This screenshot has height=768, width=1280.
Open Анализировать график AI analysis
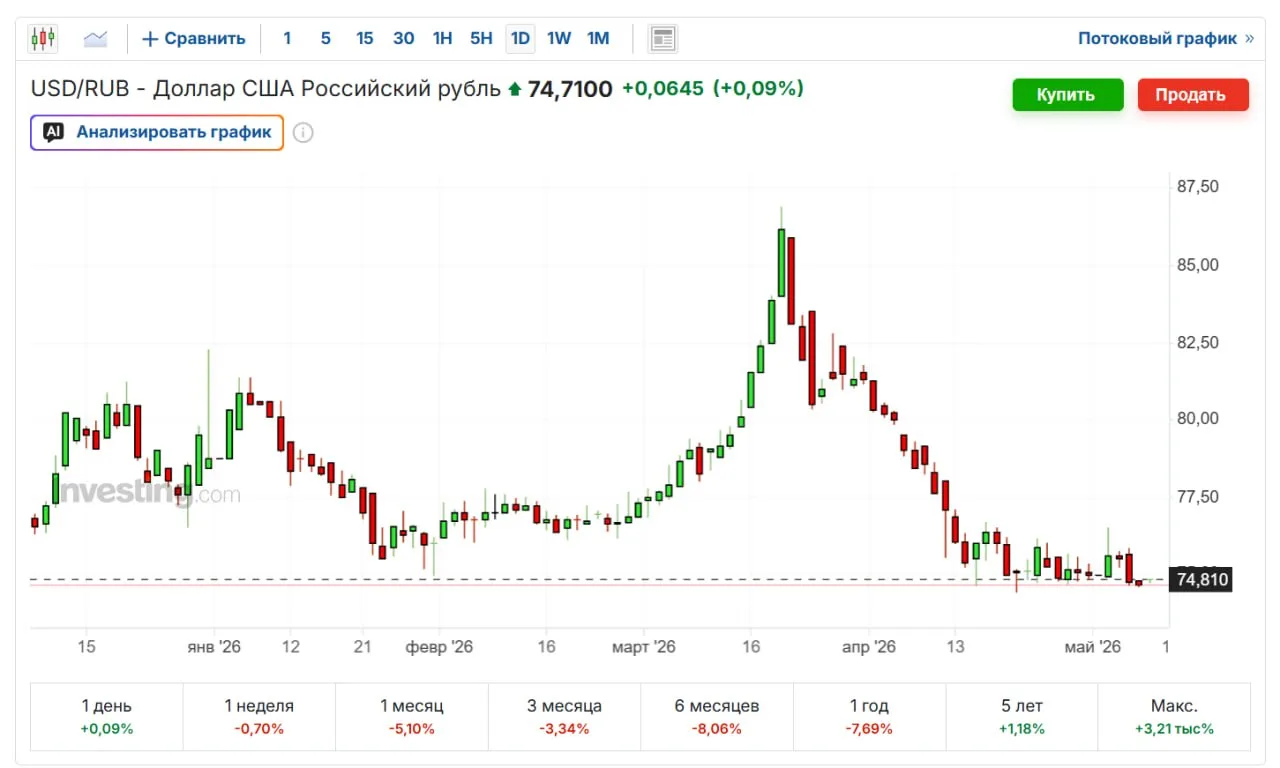(x=157, y=133)
